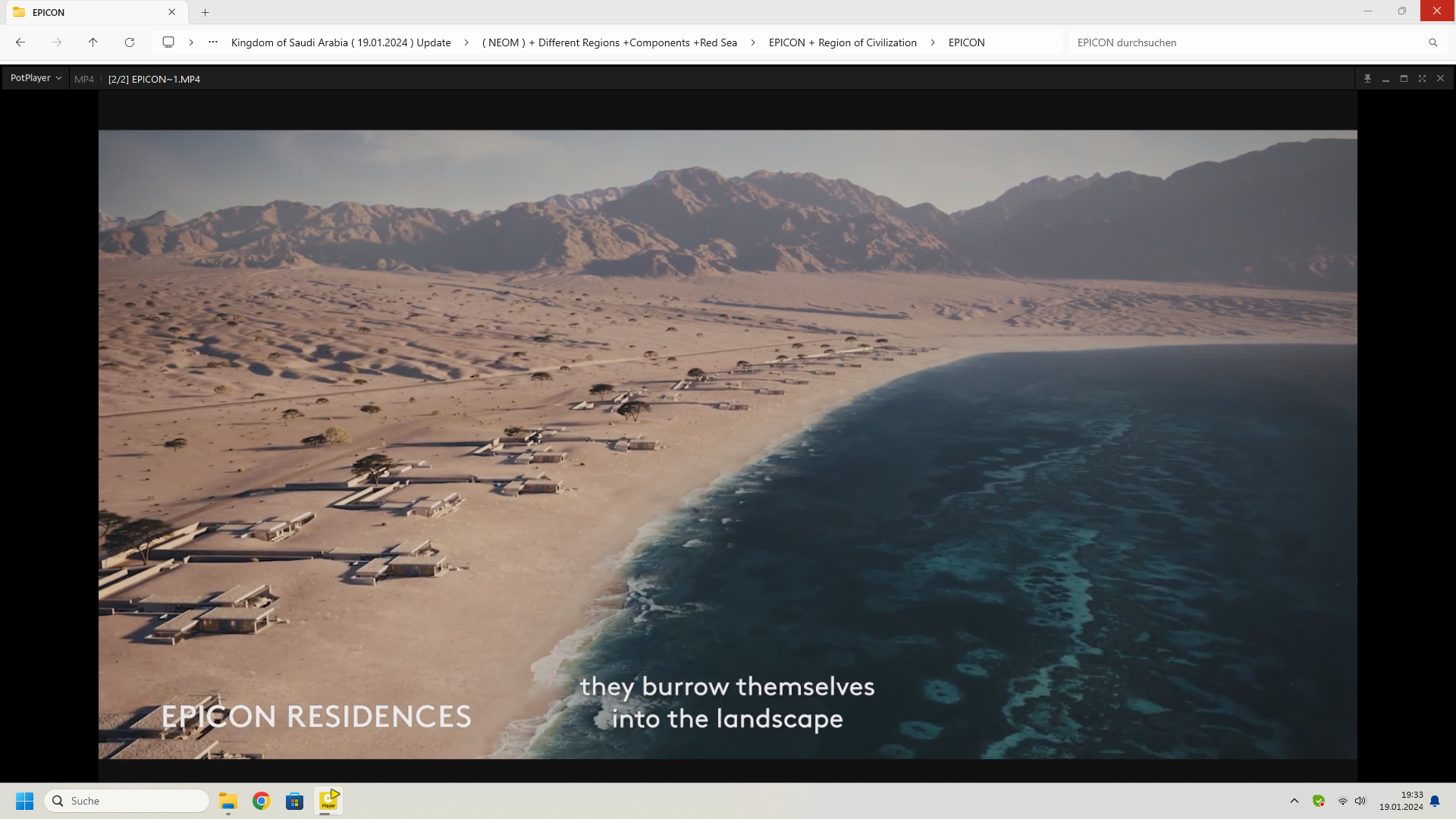Add a new Explorer tab
The image size is (1456, 819).
click(205, 12)
